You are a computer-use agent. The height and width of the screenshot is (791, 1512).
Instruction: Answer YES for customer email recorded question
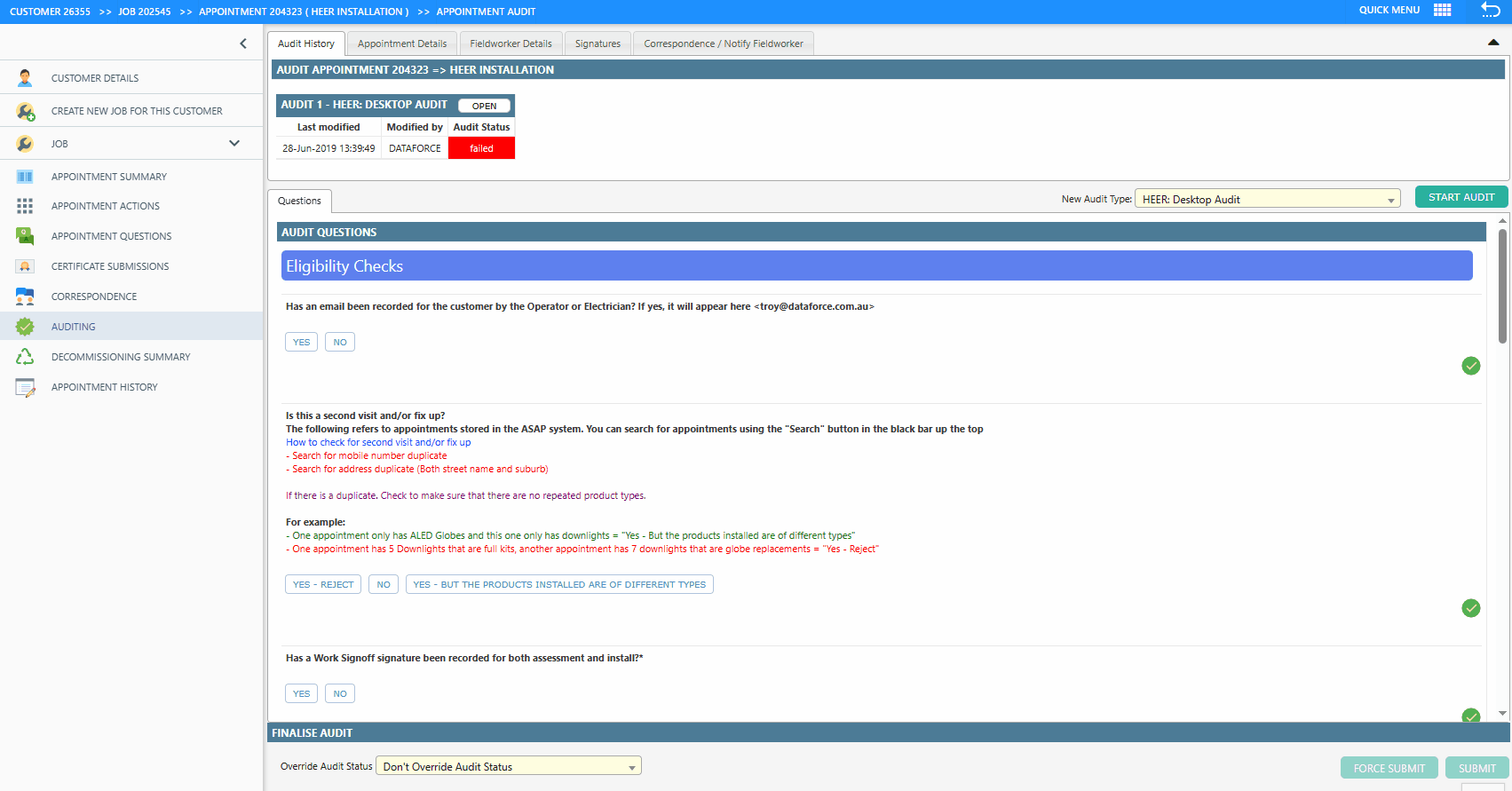[x=301, y=342]
